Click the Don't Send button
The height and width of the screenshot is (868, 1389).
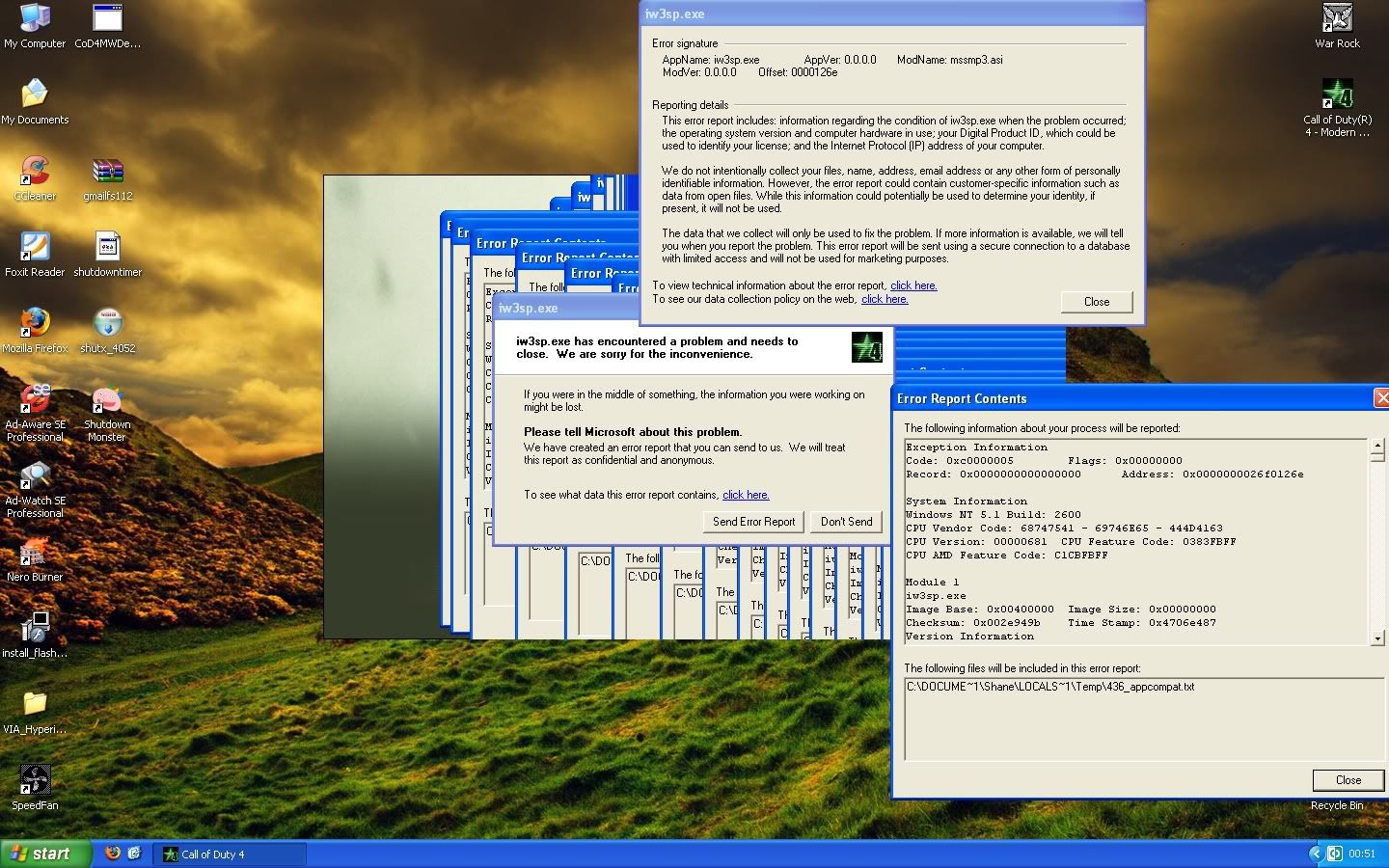tap(846, 522)
